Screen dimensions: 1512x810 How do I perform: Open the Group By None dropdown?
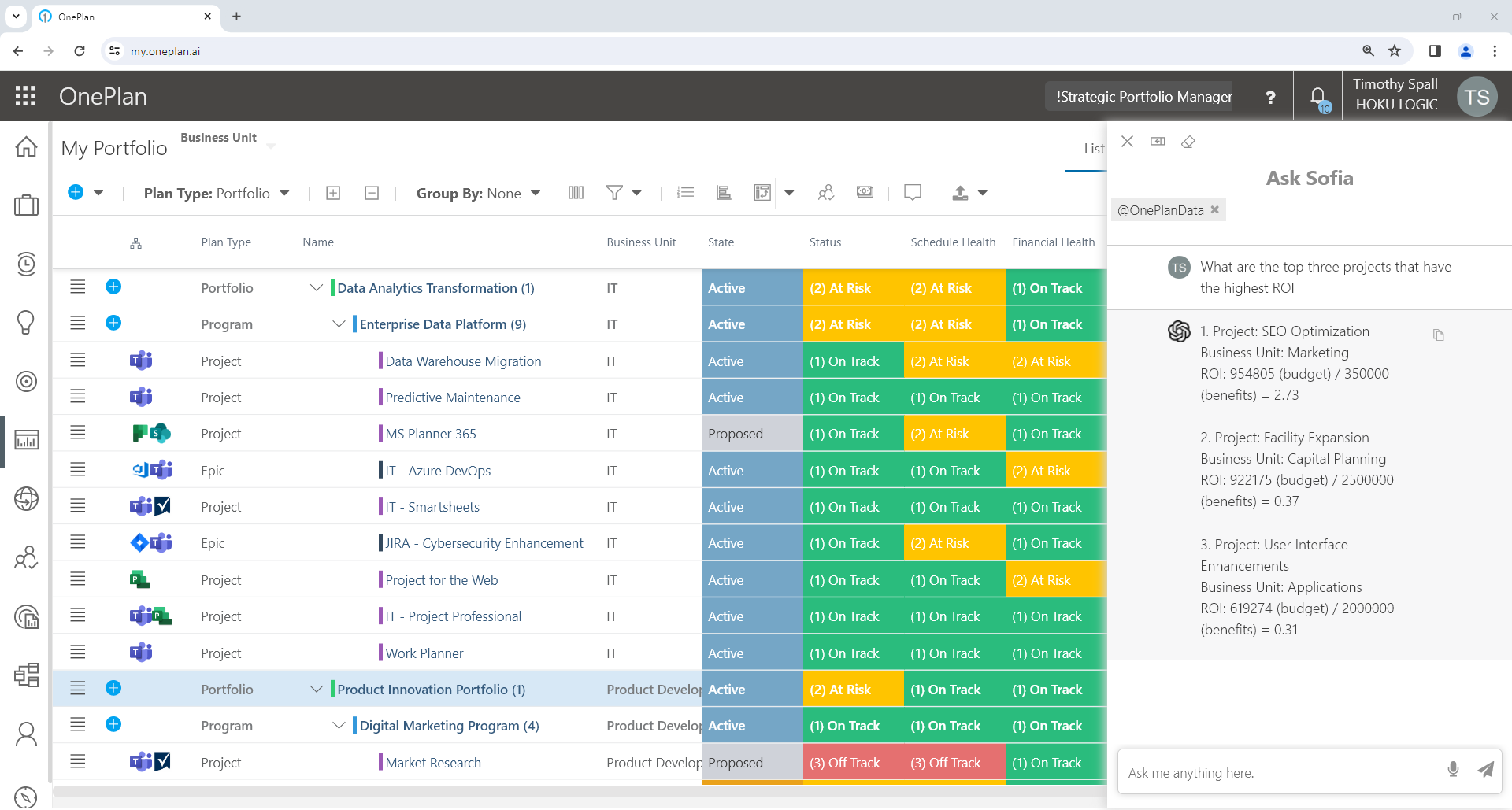pos(478,193)
